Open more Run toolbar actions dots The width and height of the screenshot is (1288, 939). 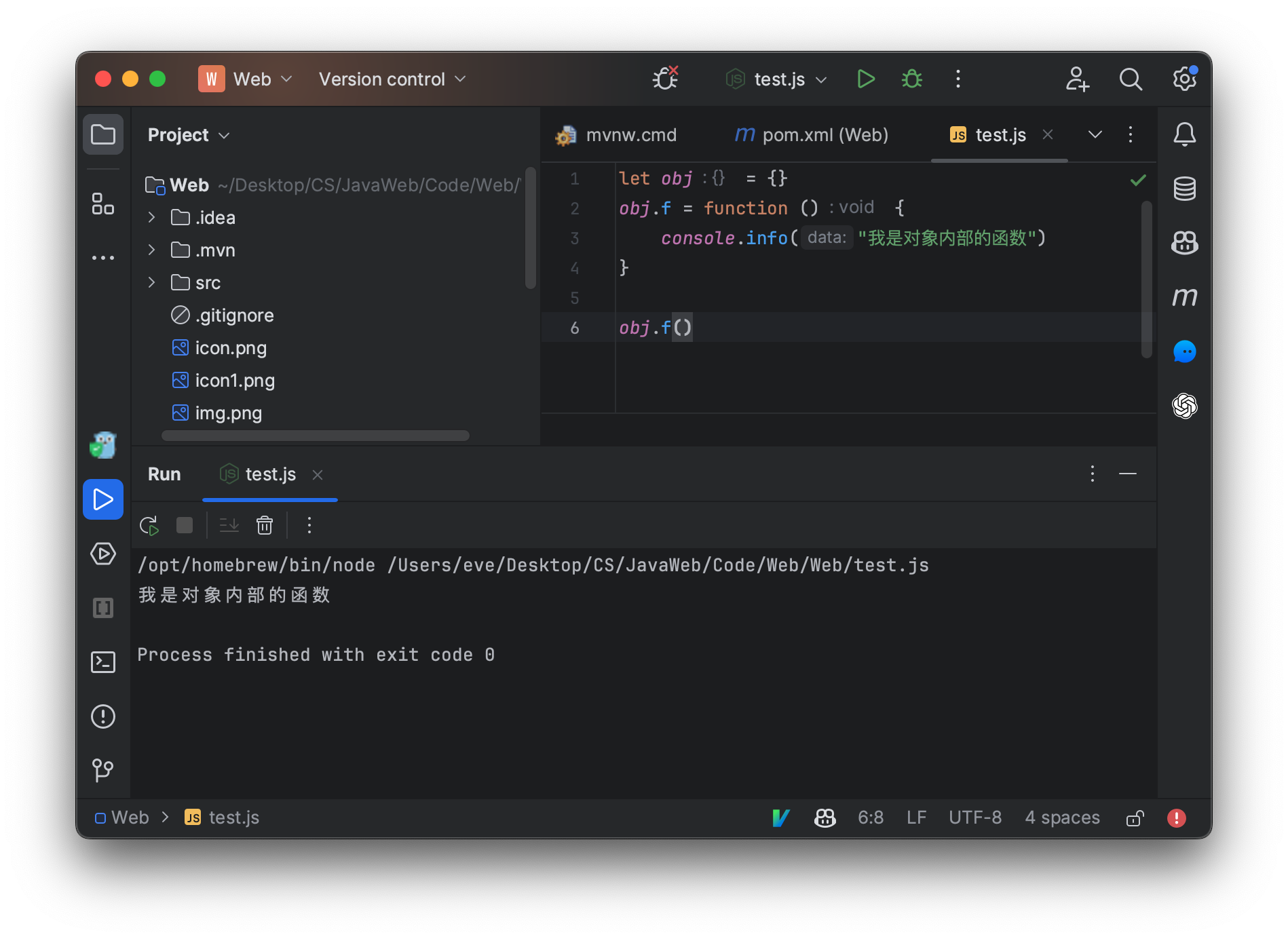click(309, 525)
